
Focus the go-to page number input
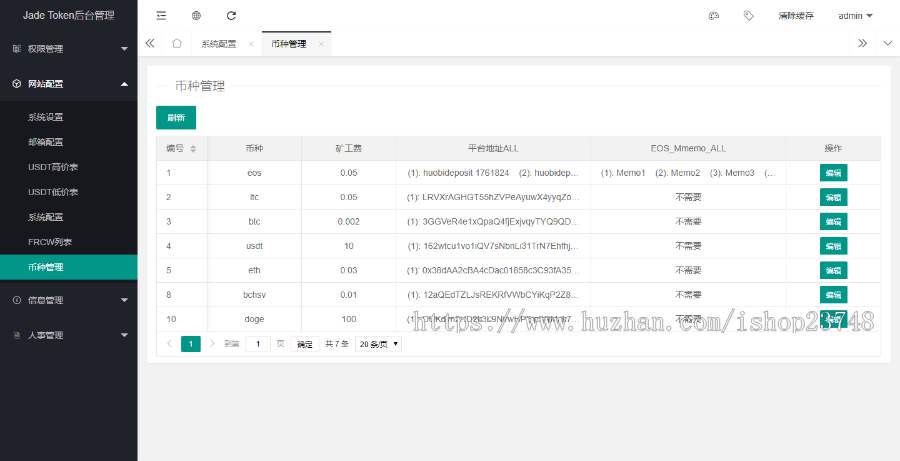coord(258,344)
